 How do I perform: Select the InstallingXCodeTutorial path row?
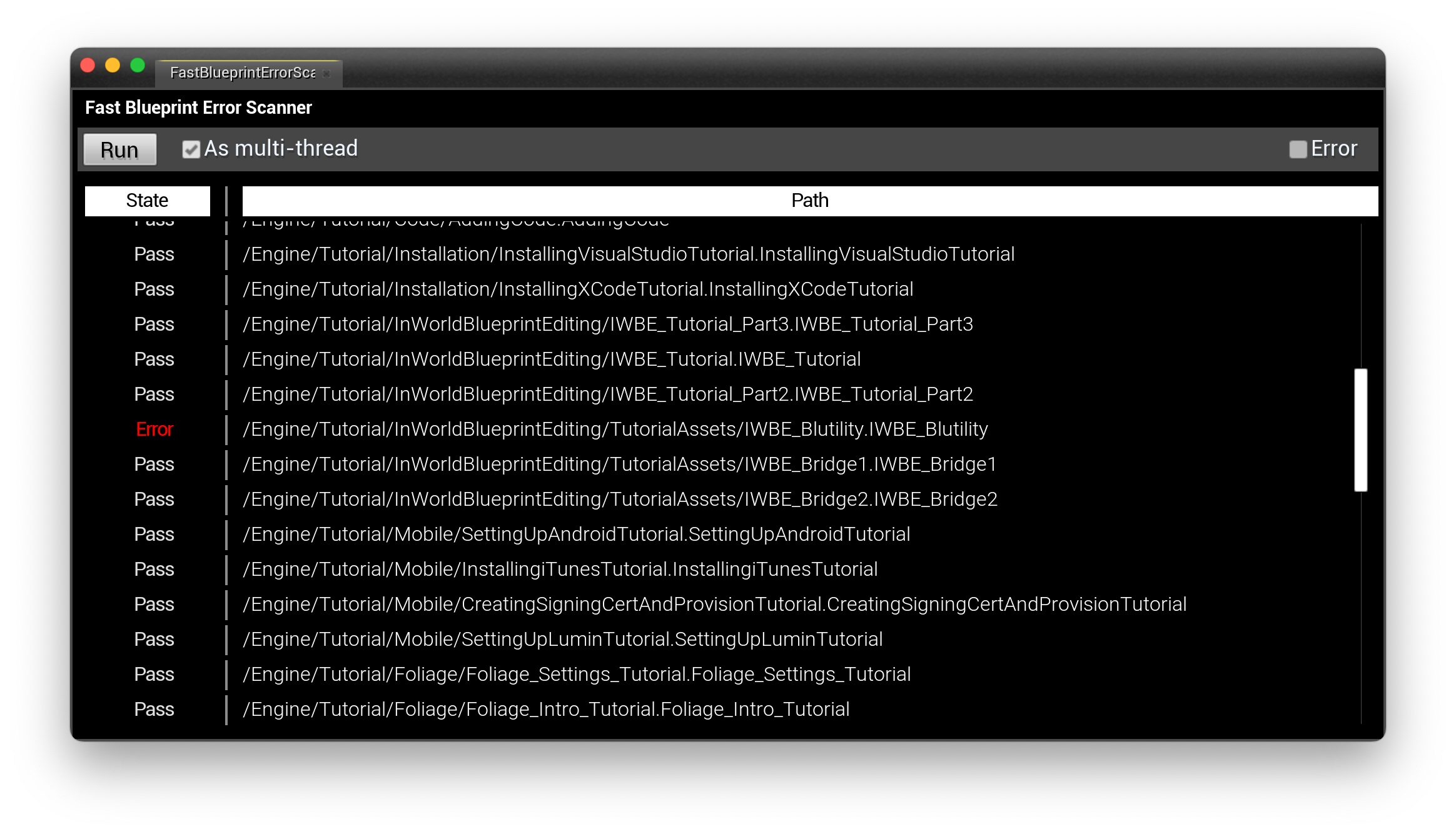click(x=577, y=289)
